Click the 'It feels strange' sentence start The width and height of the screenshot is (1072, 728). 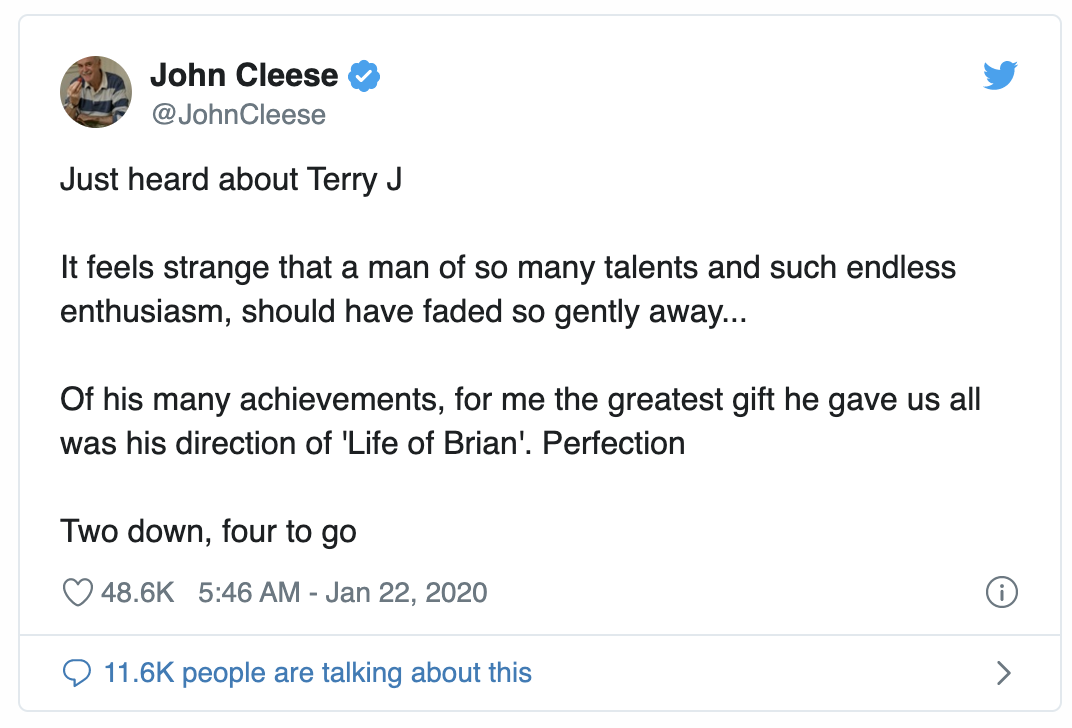(x=159, y=268)
